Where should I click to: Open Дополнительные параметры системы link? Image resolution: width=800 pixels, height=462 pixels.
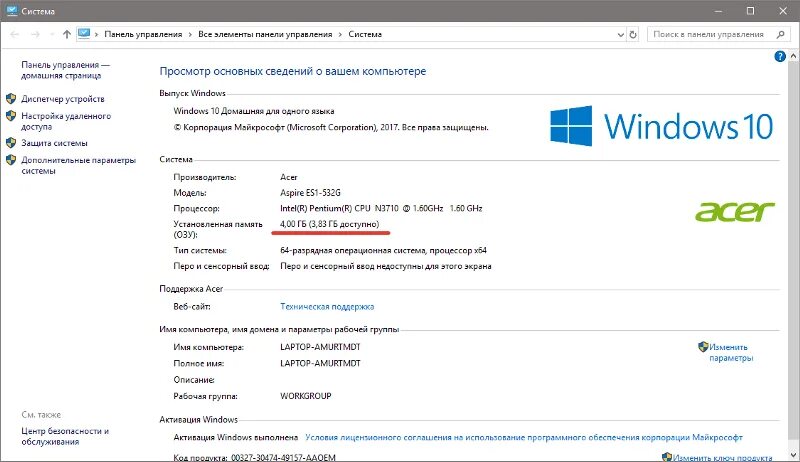coord(78,165)
